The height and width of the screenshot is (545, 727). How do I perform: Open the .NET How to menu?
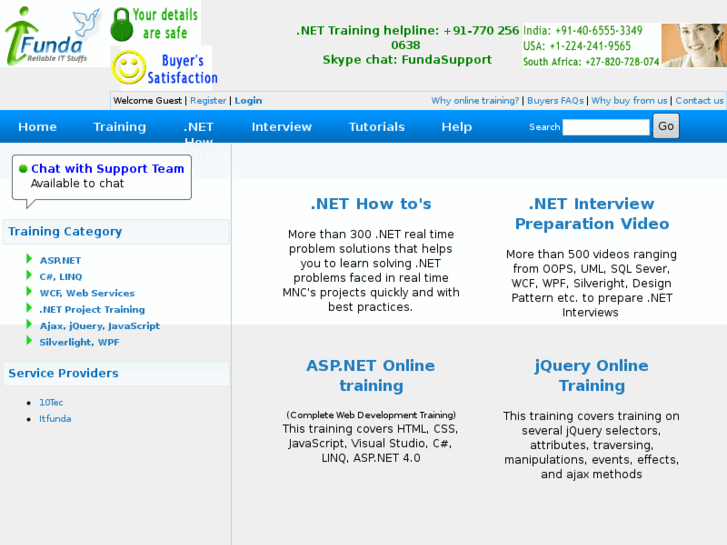(x=198, y=134)
